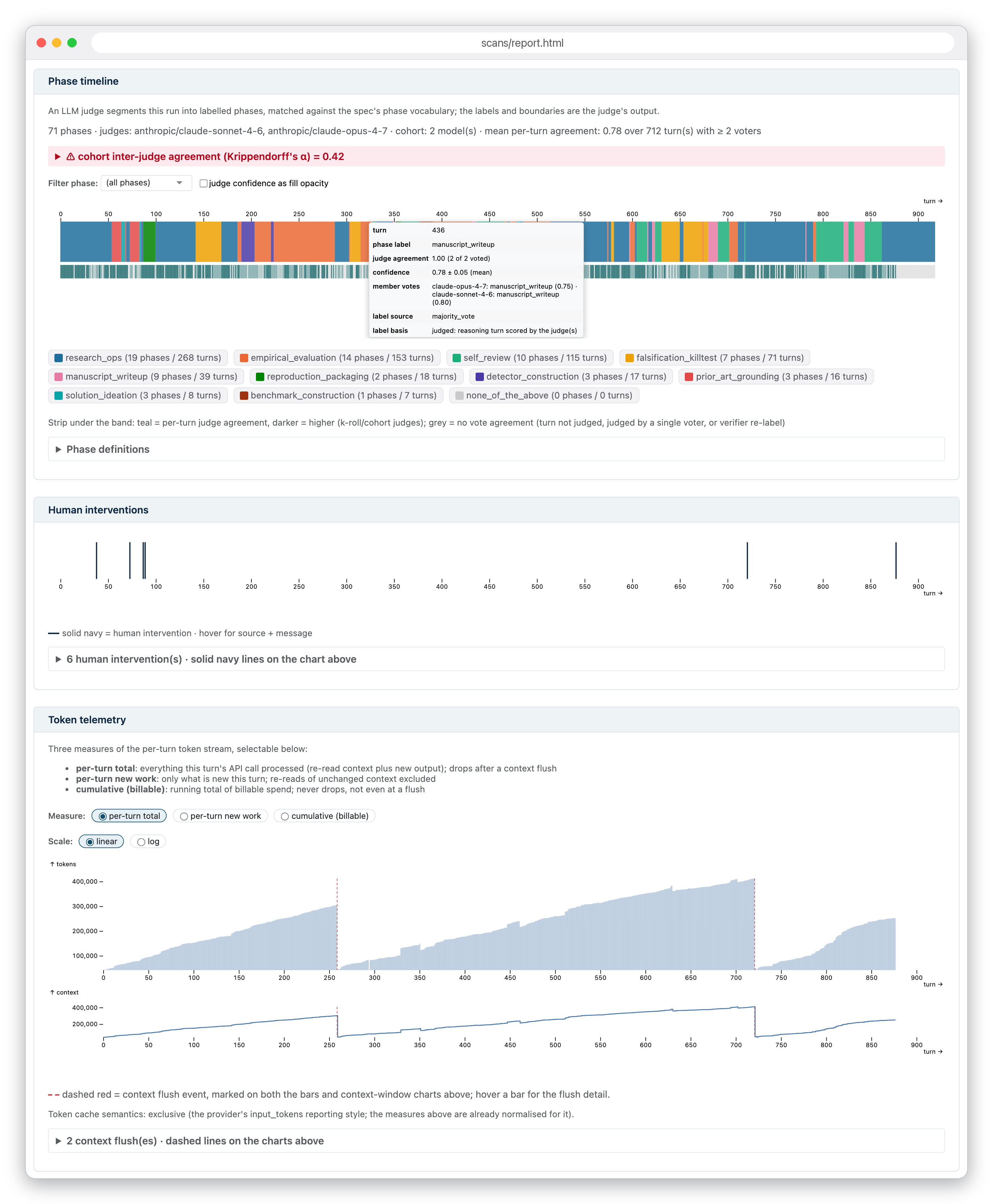Select the cumulative (billable) measure
993x1204 pixels.
[x=324, y=816]
